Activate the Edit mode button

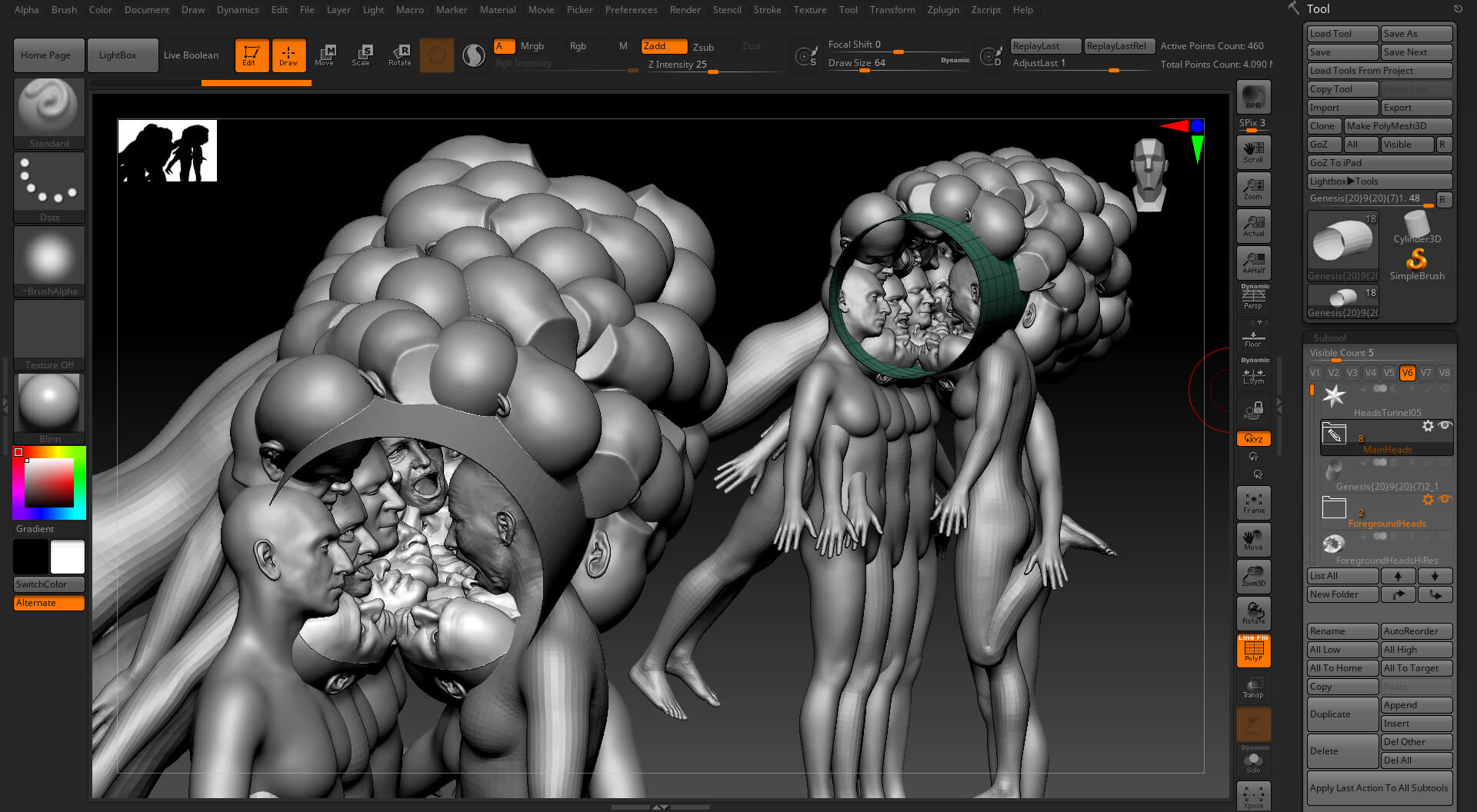252,55
